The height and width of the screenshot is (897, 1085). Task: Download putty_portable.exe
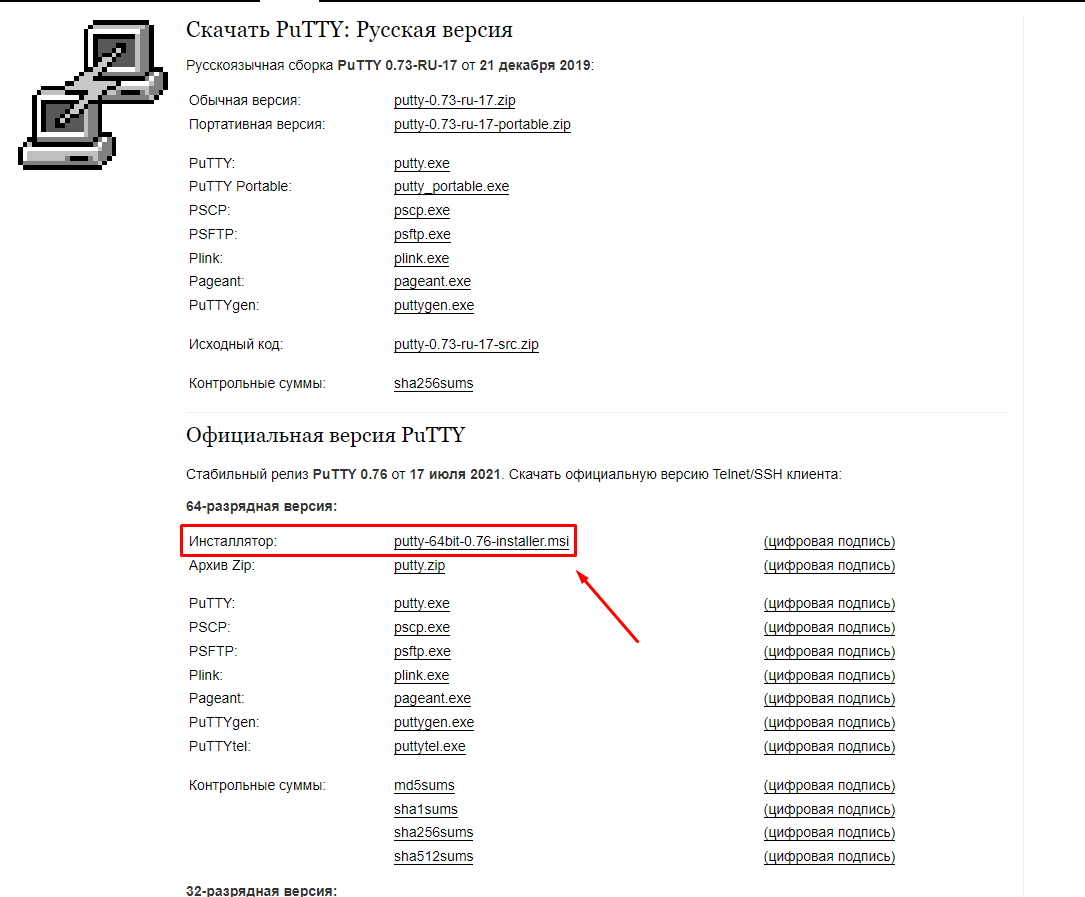451,187
